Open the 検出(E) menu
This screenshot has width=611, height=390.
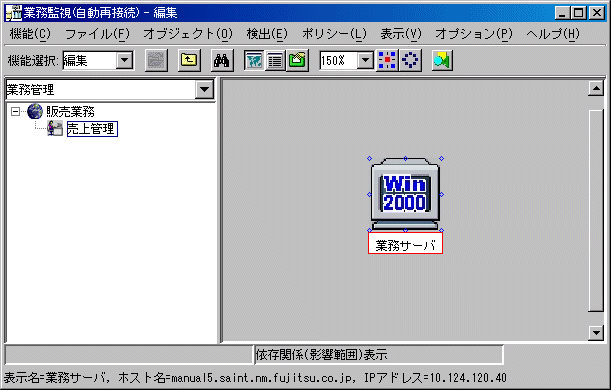click(x=267, y=34)
